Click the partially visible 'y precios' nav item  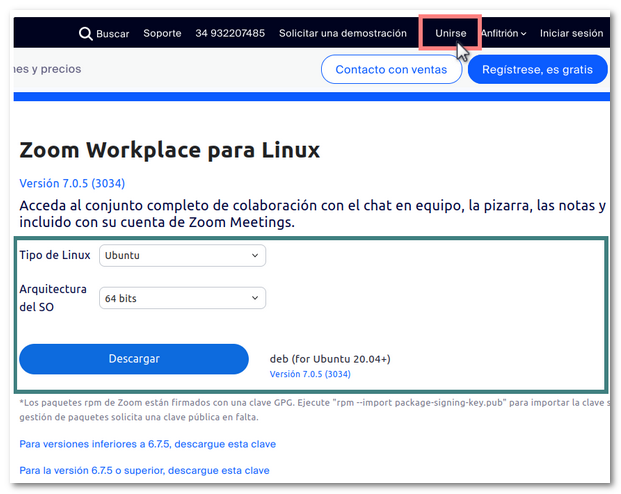47,69
